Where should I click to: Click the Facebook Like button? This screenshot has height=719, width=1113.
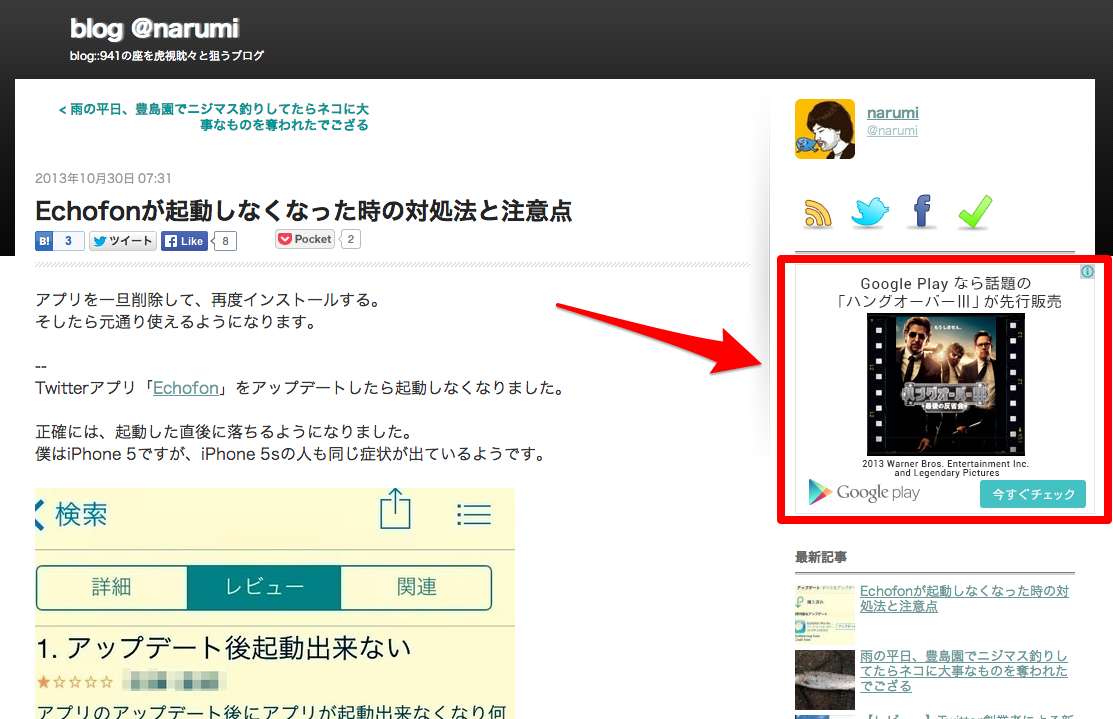184,241
